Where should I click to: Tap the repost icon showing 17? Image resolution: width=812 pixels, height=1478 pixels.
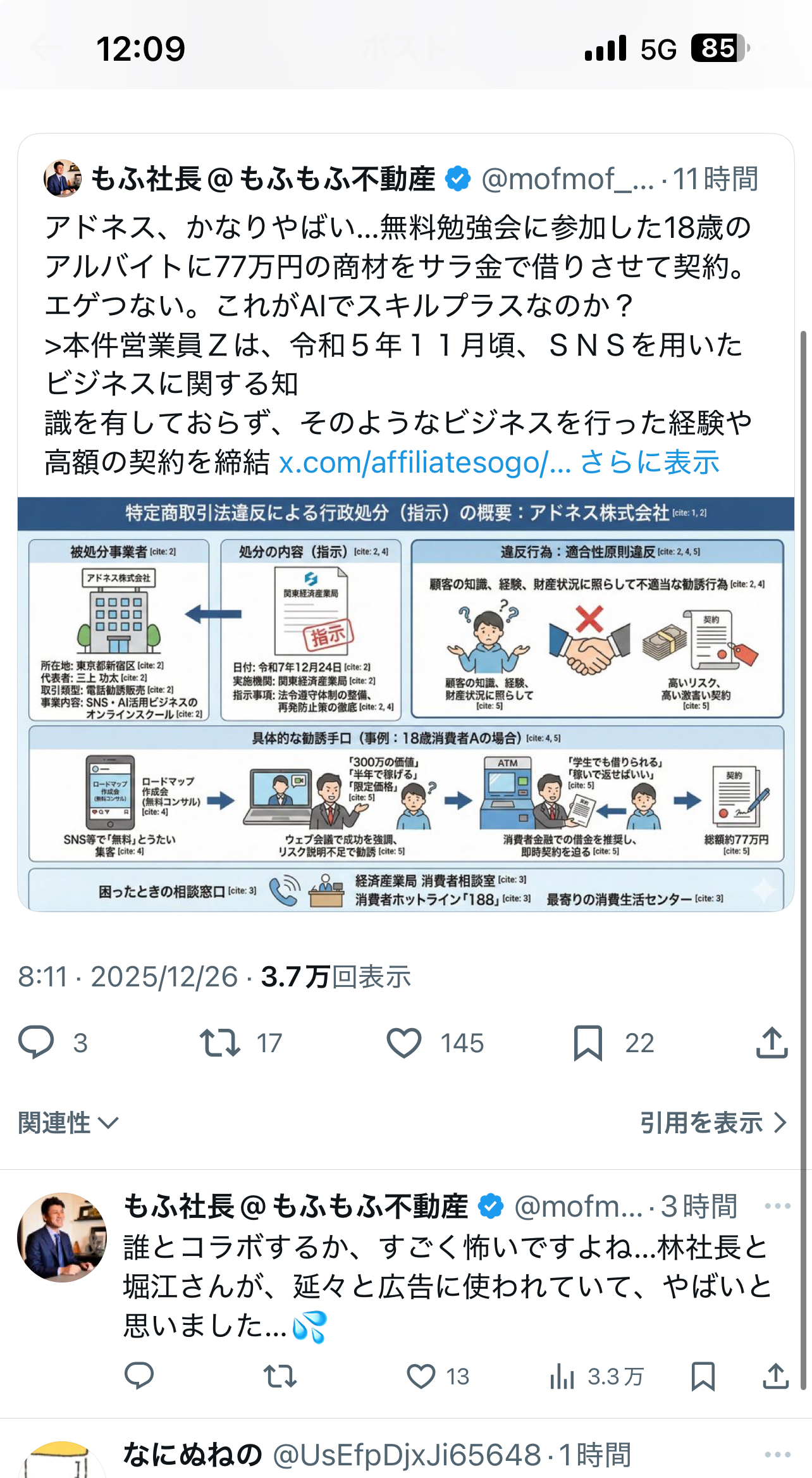[x=219, y=1042]
